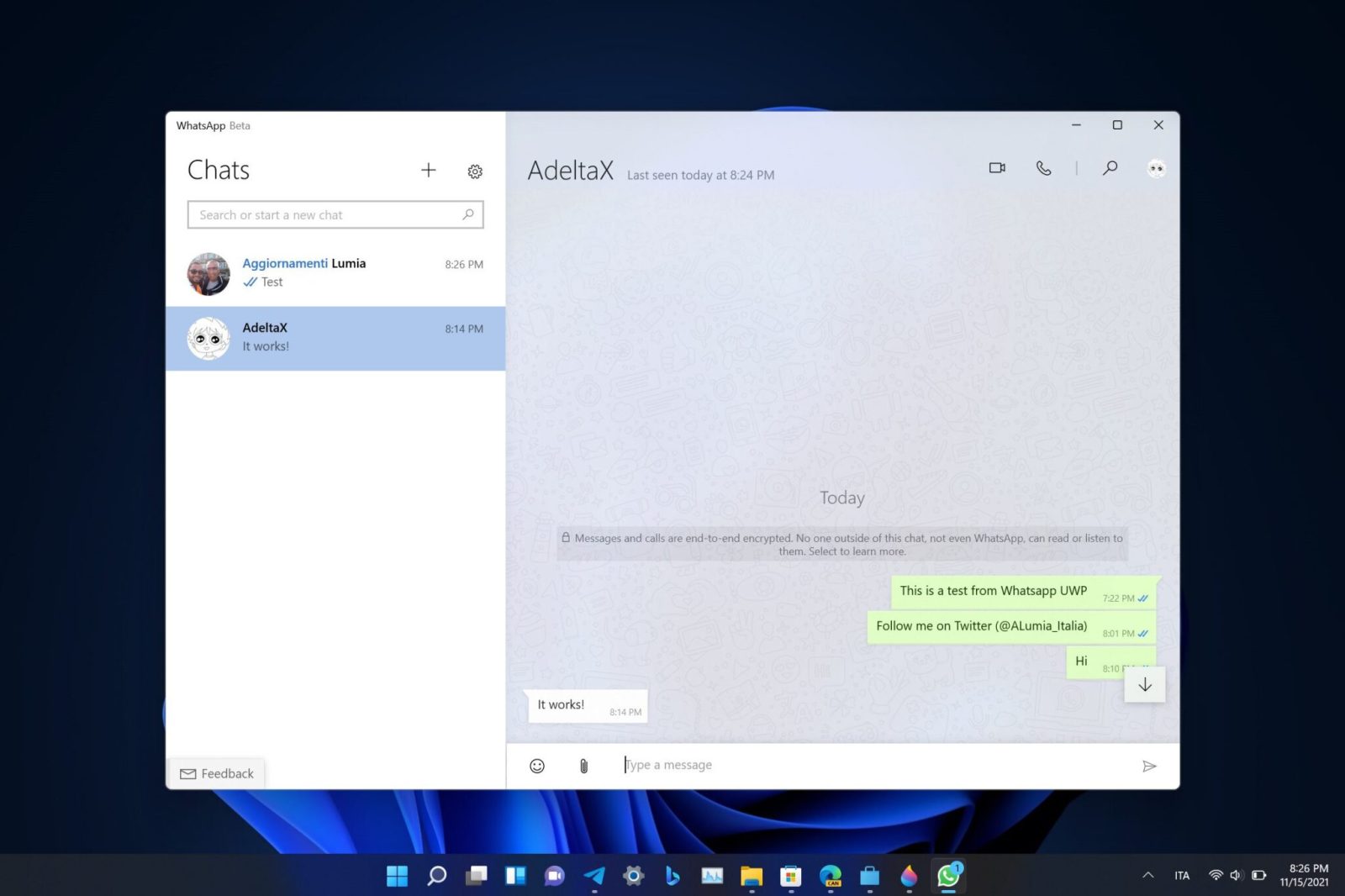Viewport: 1345px width, 896px height.
Task: Expand hidden system tray icons
Action: [1147, 875]
